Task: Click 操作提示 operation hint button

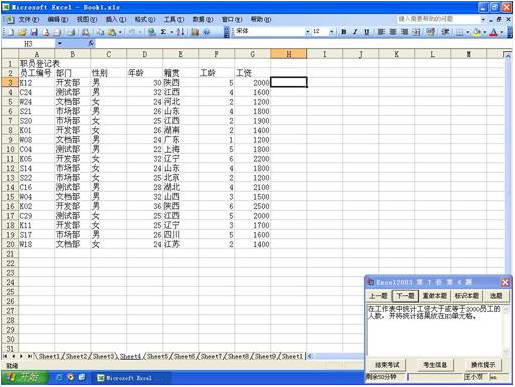Action: coord(483,365)
